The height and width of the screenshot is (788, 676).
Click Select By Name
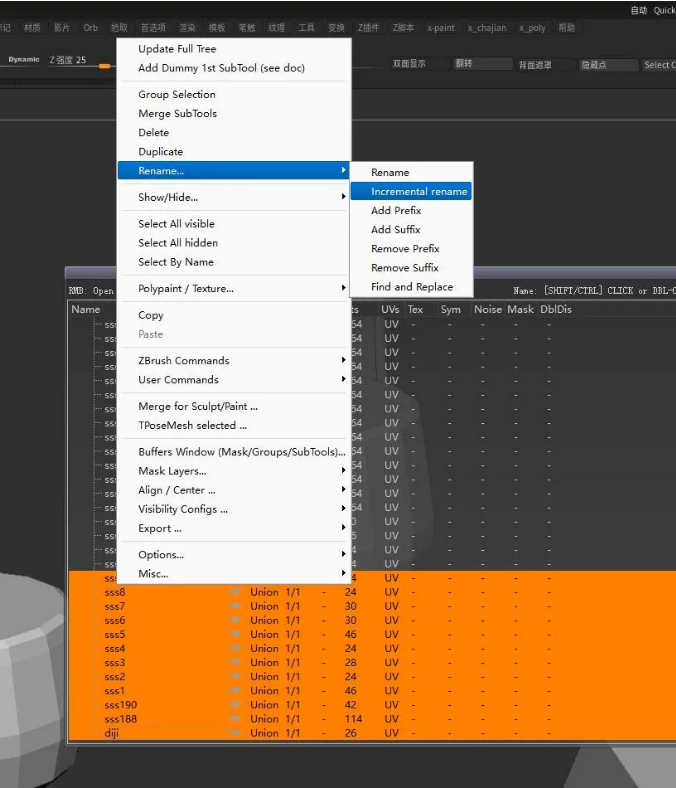[x=234, y=262]
